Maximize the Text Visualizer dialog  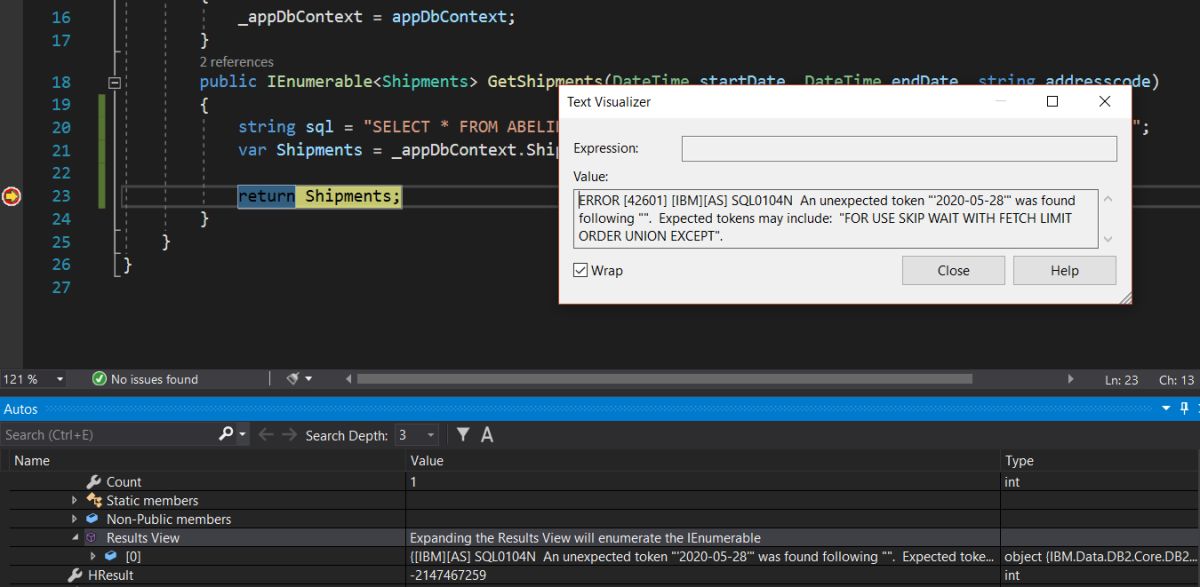(x=1052, y=101)
